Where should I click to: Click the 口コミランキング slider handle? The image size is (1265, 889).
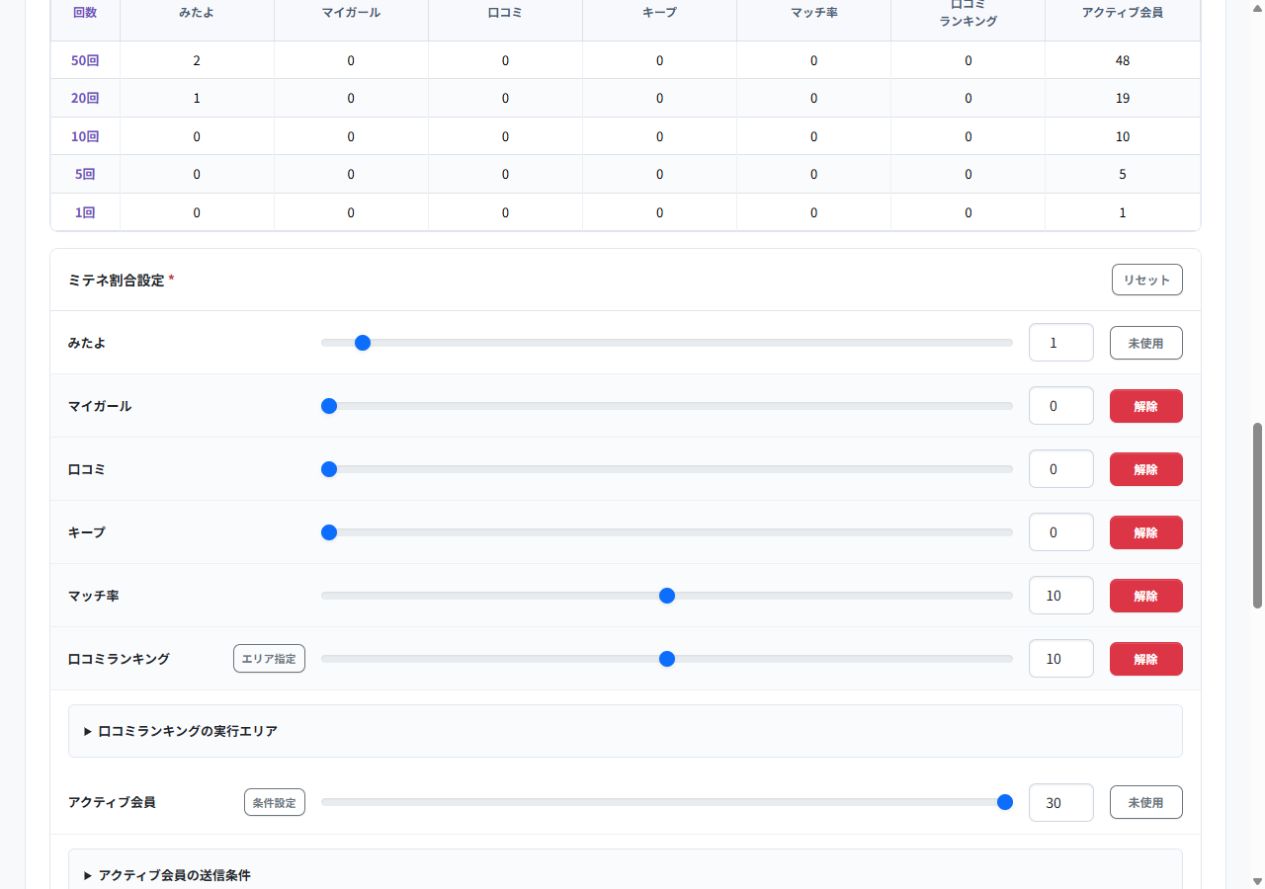tap(667, 659)
